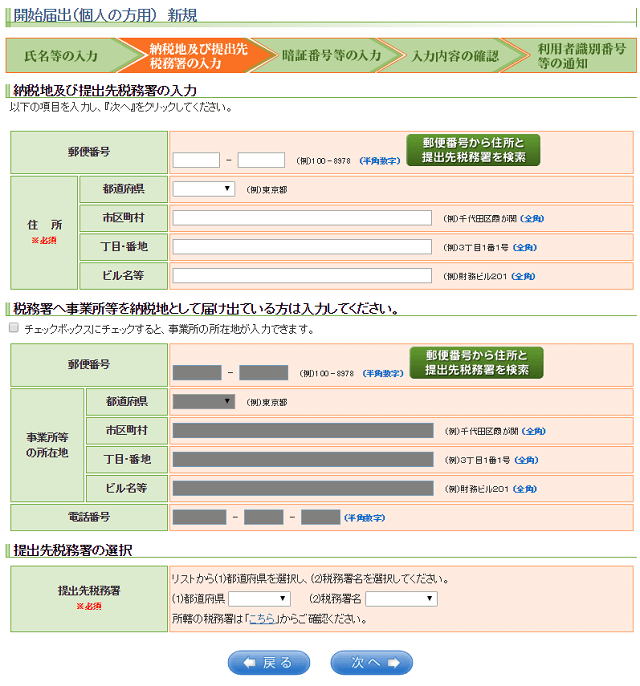
Task: Click the first postal code field in the address section
Action: (x=196, y=160)
